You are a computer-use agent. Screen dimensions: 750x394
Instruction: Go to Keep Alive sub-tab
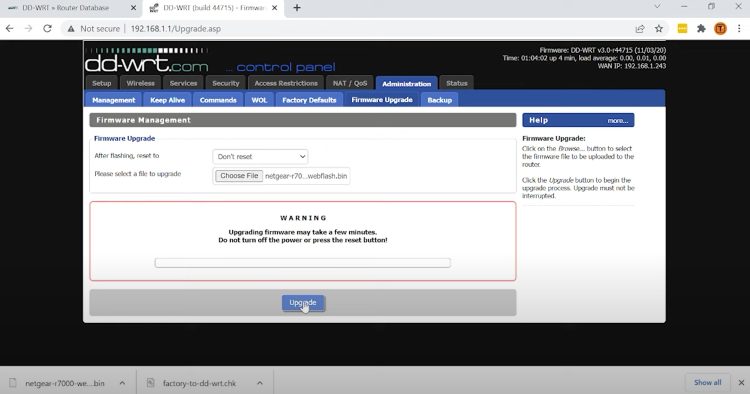167,100
